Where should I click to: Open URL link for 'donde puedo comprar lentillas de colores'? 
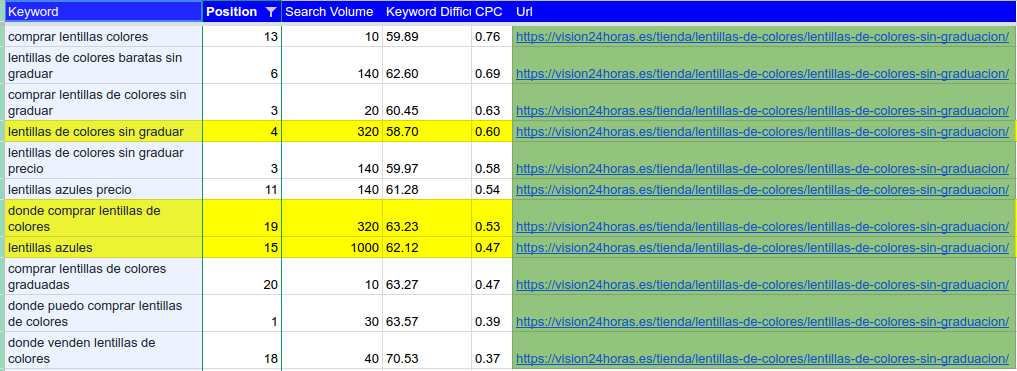tap(762, 322)
